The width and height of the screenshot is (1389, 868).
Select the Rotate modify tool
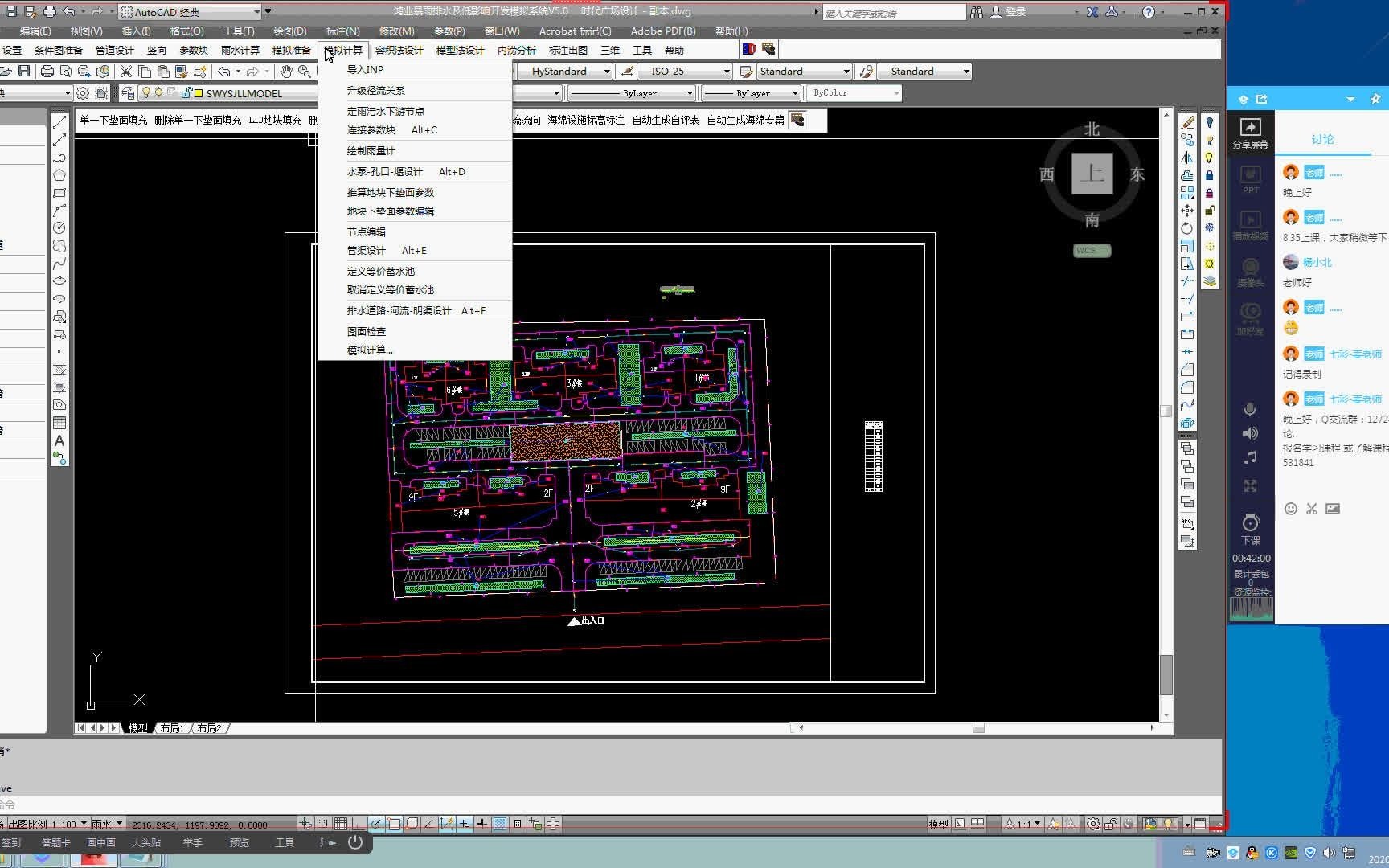pos(1187,228)
